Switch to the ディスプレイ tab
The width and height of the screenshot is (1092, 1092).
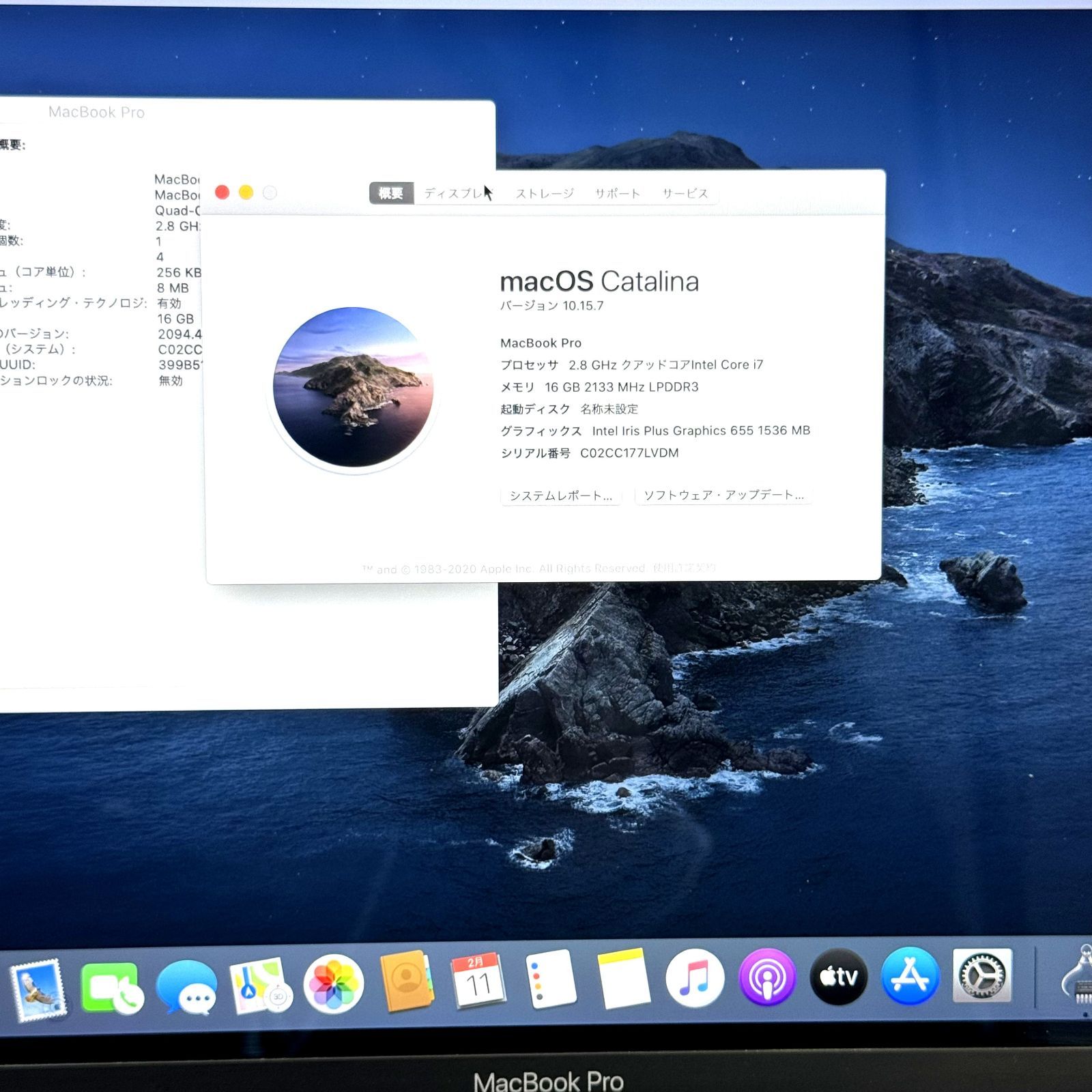[x=457, y=193]
